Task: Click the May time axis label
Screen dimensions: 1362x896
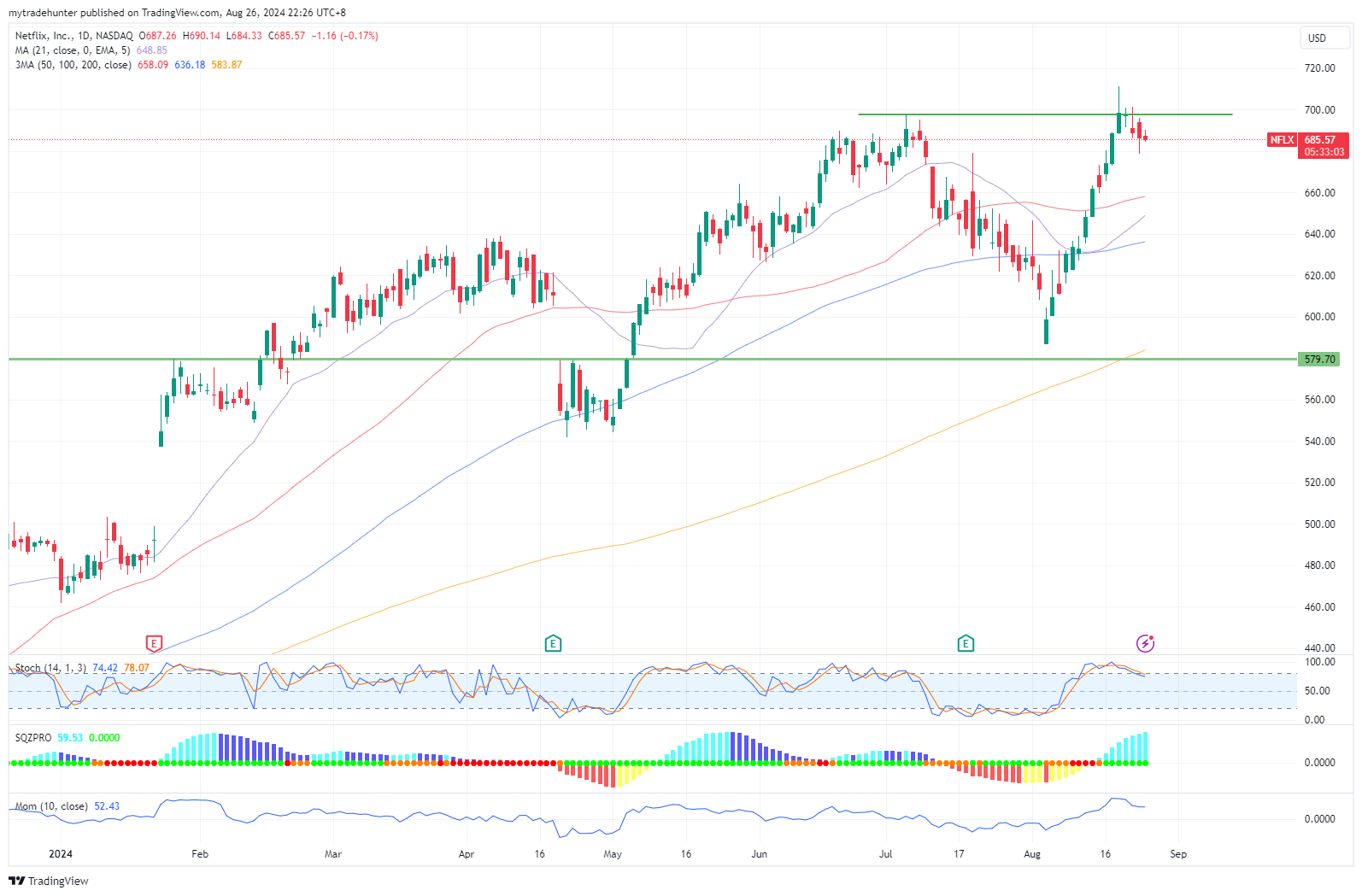Action: click(613, 854)
